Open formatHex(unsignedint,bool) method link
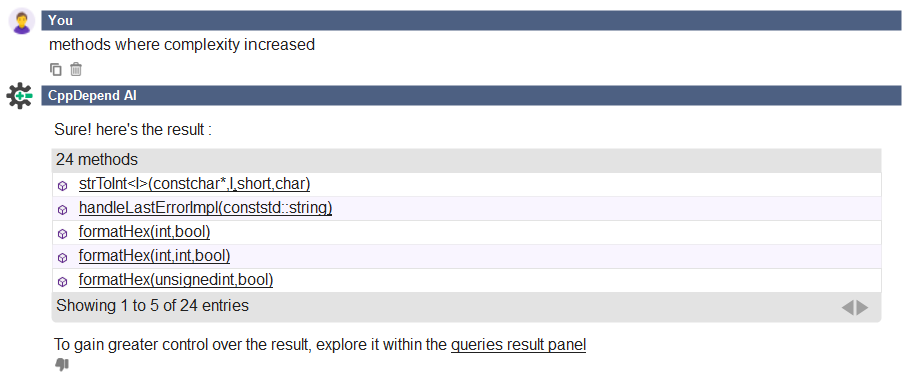Image resolution: width=916 pixels, height=378 pixels. point(176,280)
